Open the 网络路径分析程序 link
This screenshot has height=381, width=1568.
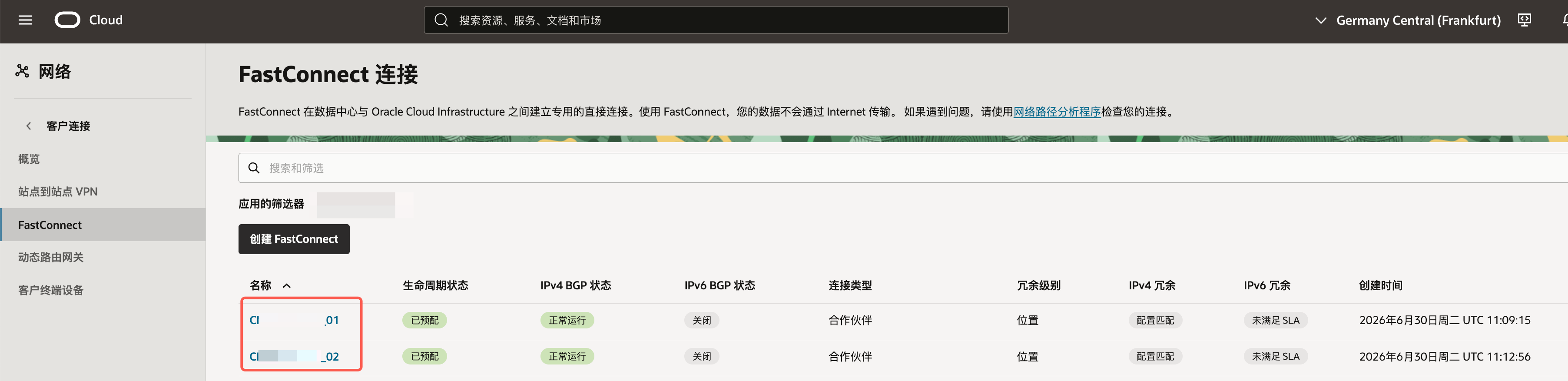(x=1057, y=111)
